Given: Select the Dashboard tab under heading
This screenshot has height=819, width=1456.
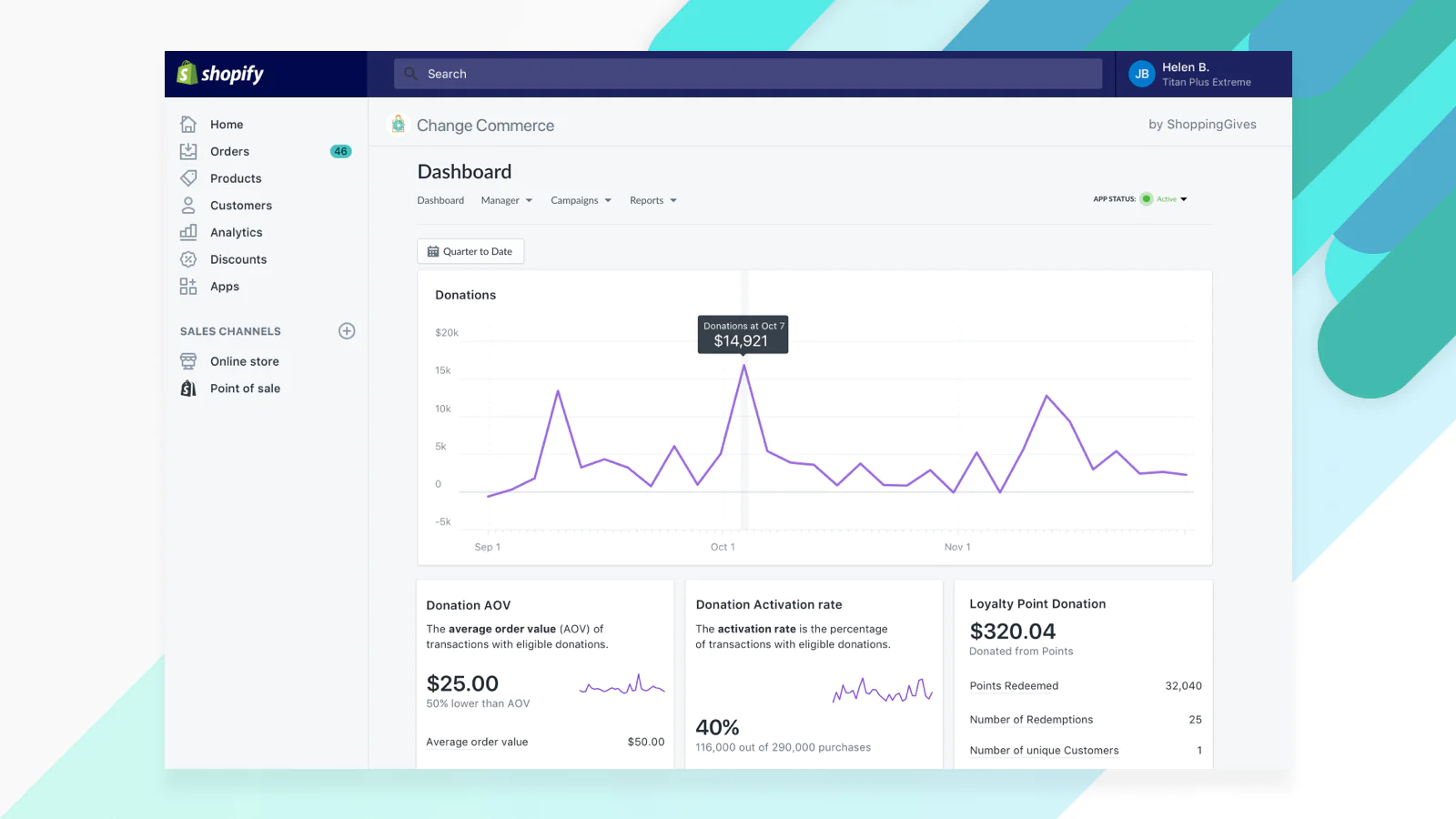Looking at the screenshot, I should (x=440, y=200).
